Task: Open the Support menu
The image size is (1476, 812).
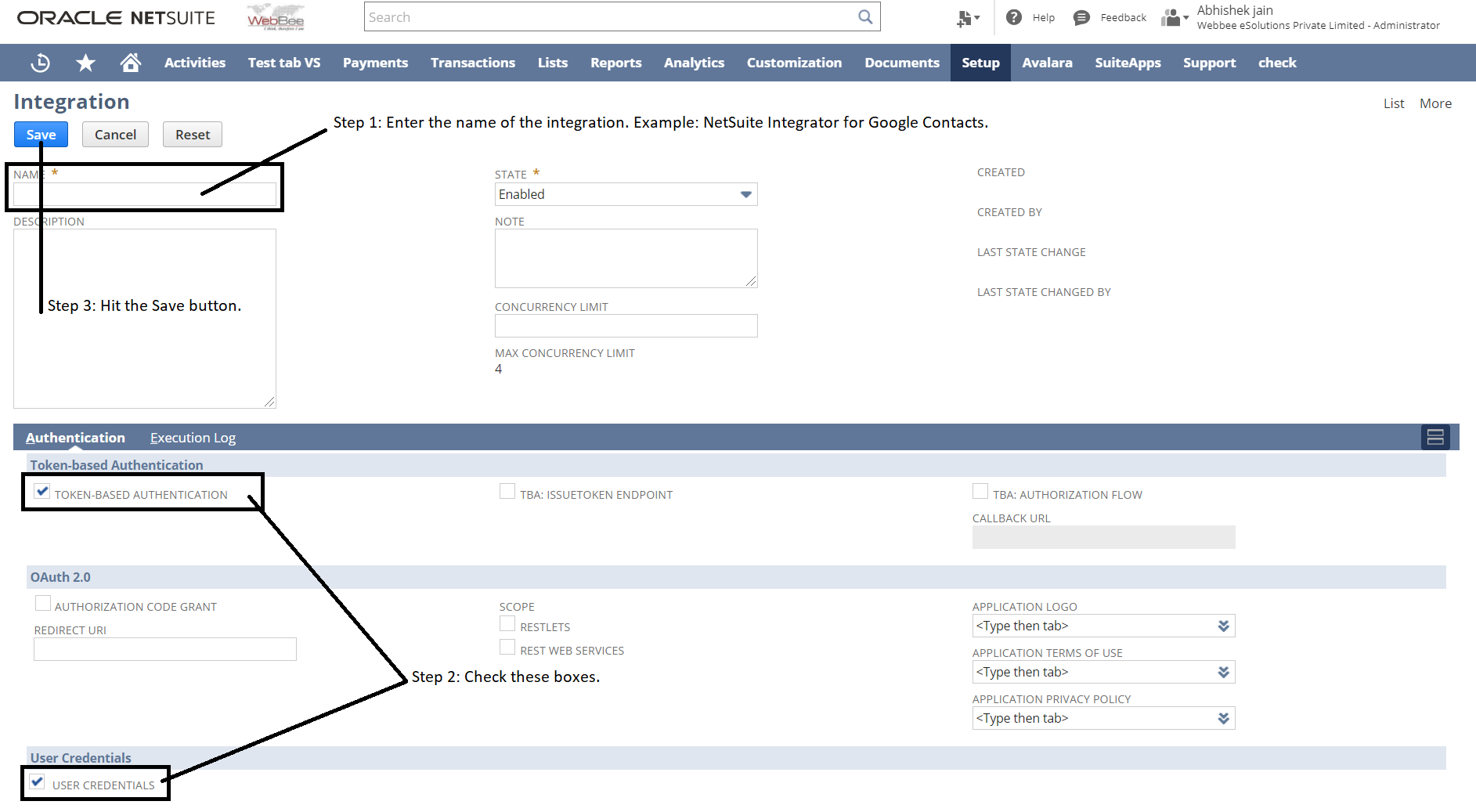Action: tap(1209, 63)
